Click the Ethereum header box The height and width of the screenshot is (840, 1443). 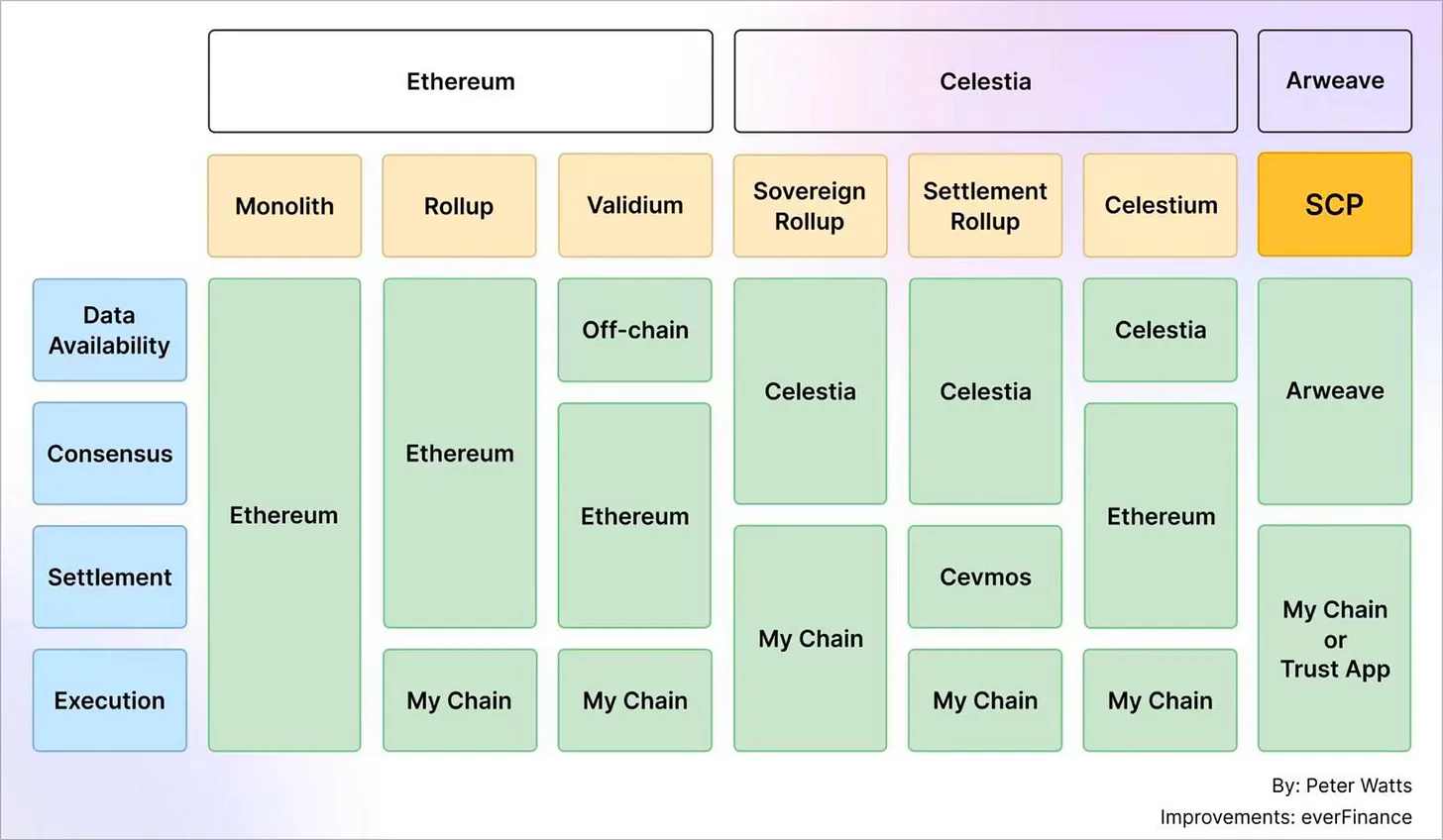pos(461,81)
